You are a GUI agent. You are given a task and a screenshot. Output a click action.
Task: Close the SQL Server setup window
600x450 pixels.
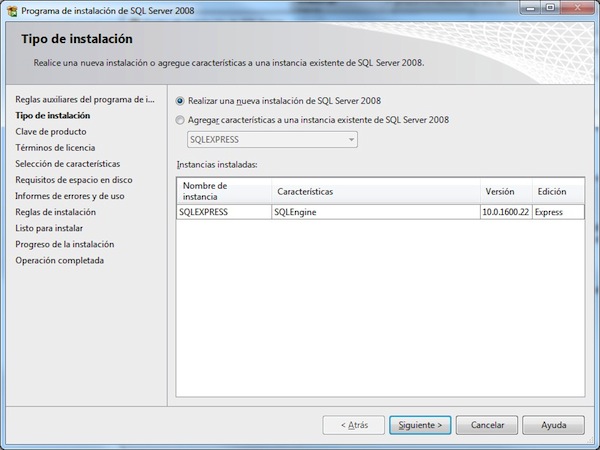[x=577, y=8]
